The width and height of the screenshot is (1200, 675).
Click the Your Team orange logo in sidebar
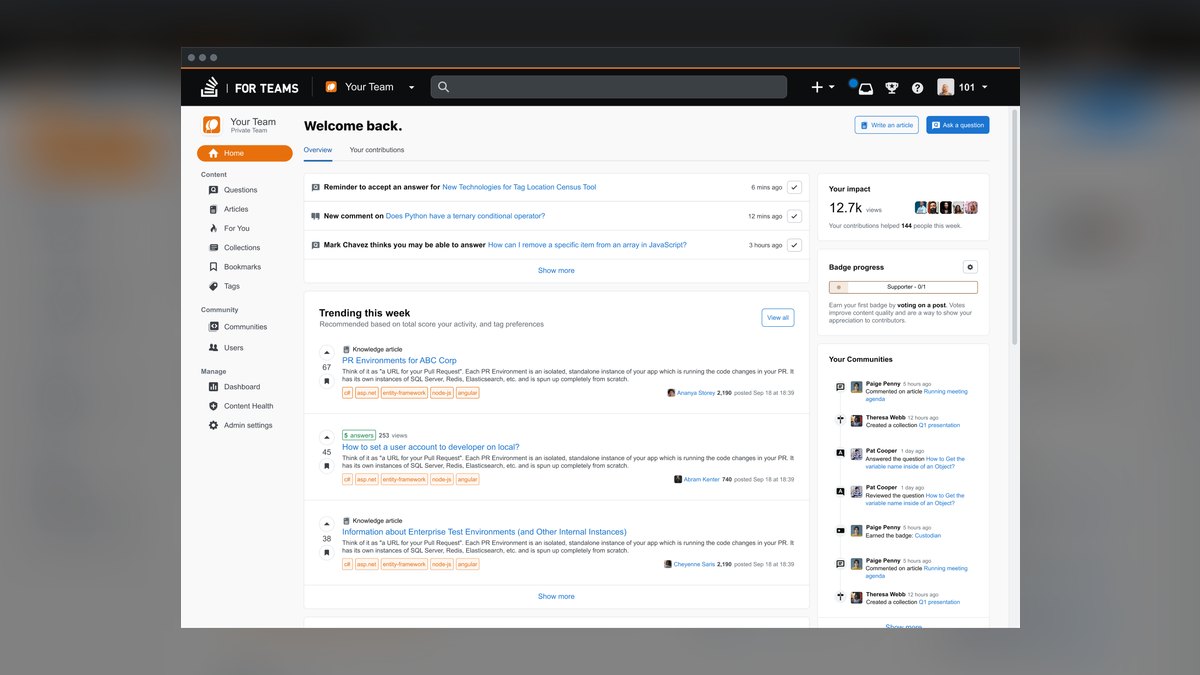click(212, 125)
